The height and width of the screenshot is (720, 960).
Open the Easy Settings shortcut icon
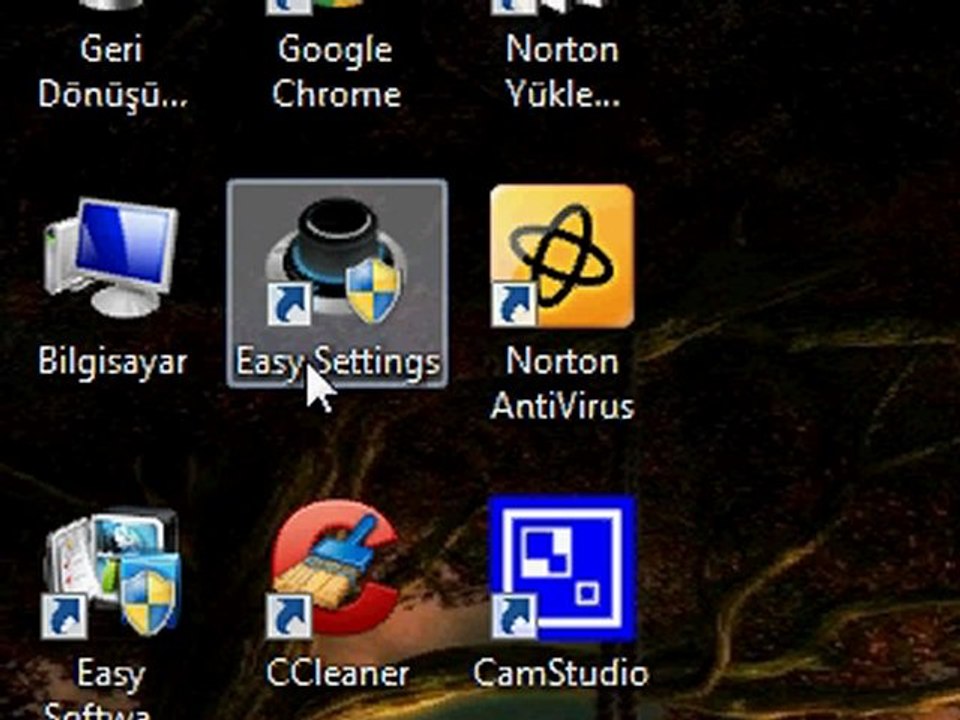[336, 260]
